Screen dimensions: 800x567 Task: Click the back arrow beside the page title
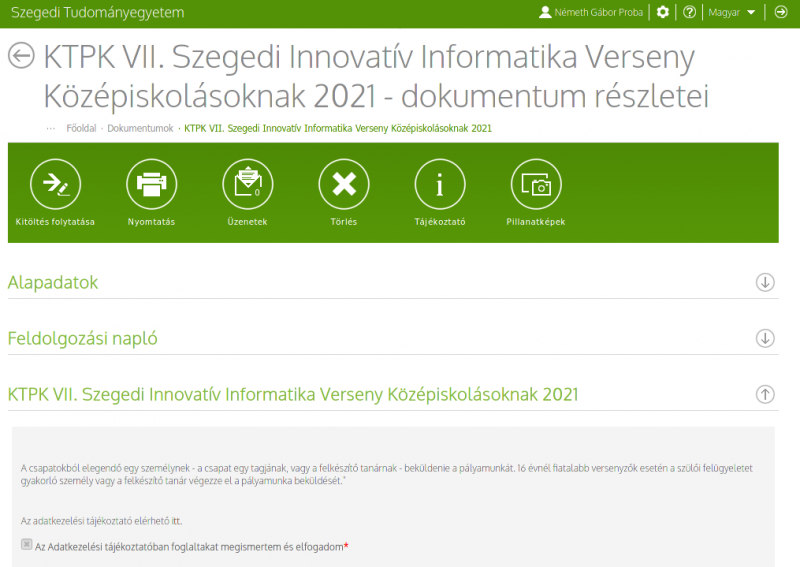pyautogui.click(x=21, y=56)
